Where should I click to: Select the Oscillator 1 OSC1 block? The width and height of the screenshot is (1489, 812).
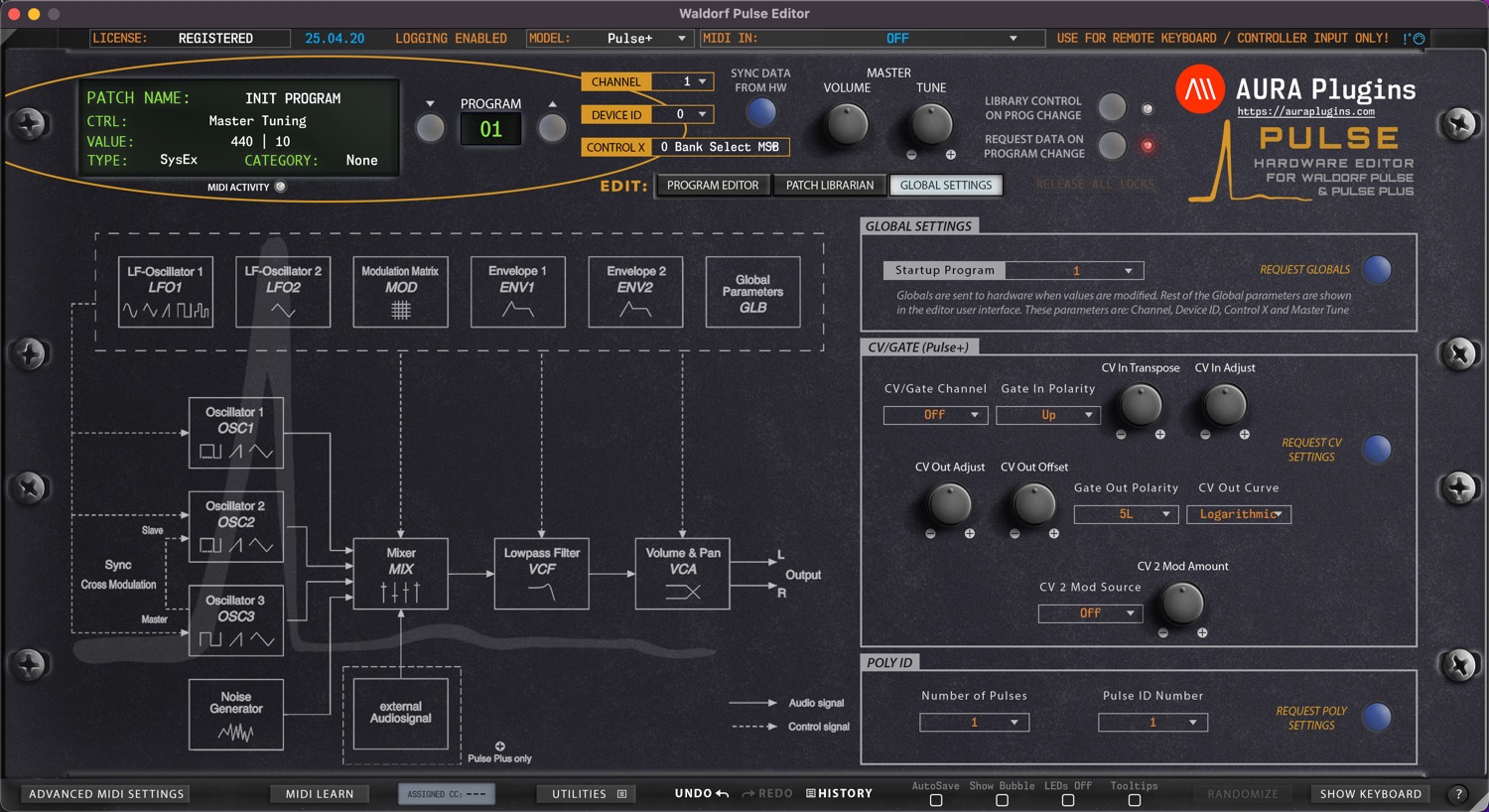click(236, 433)
